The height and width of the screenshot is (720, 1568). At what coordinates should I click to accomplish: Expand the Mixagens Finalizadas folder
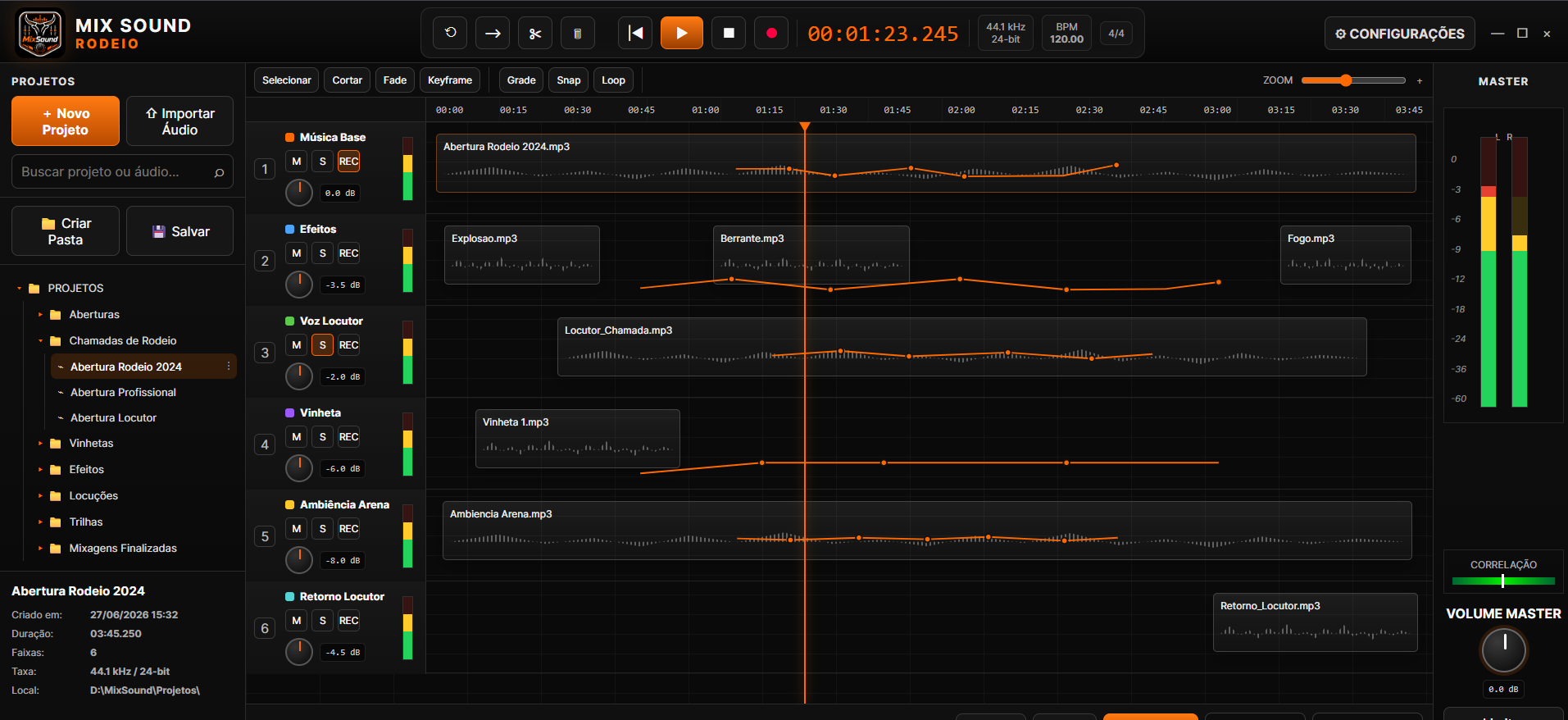(40, 549)
